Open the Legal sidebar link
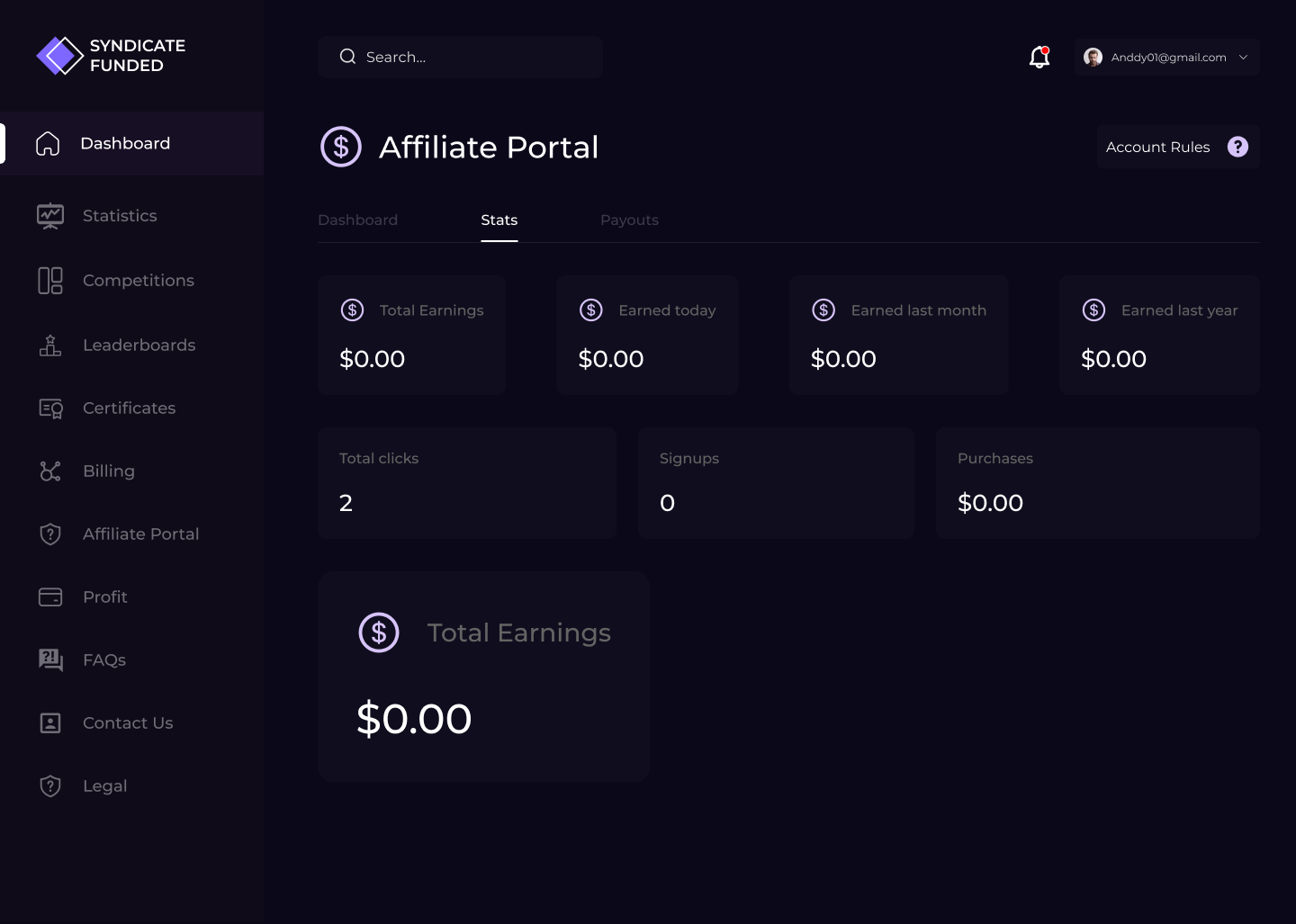1296x924 pixels. (104, 786)
